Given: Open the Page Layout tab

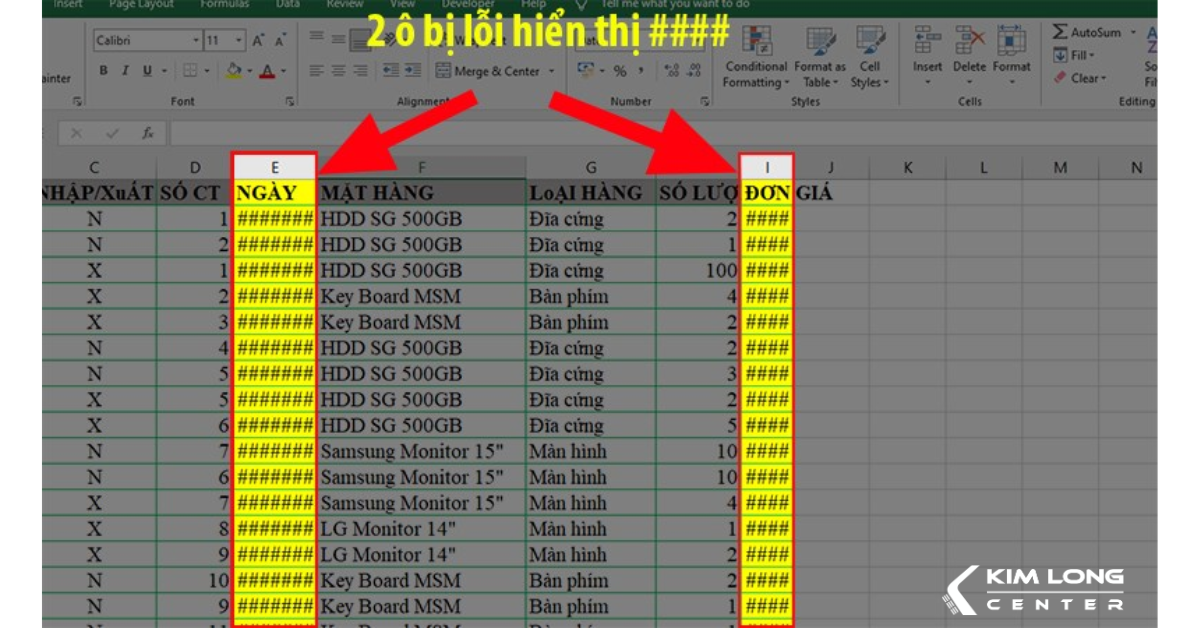Looking at the screenshot, I should 139,4.
